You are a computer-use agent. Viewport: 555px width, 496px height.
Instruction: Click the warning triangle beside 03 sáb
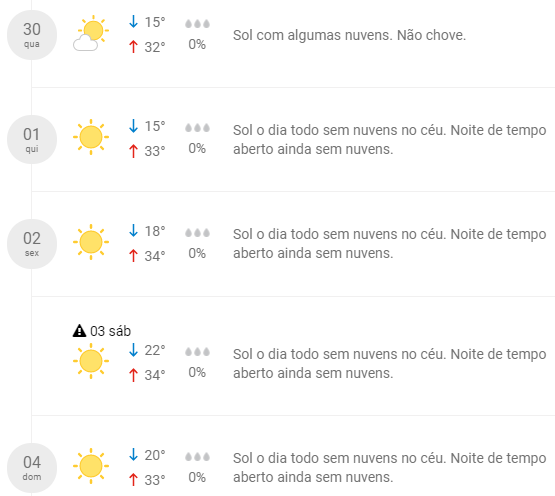coord(79,331)
